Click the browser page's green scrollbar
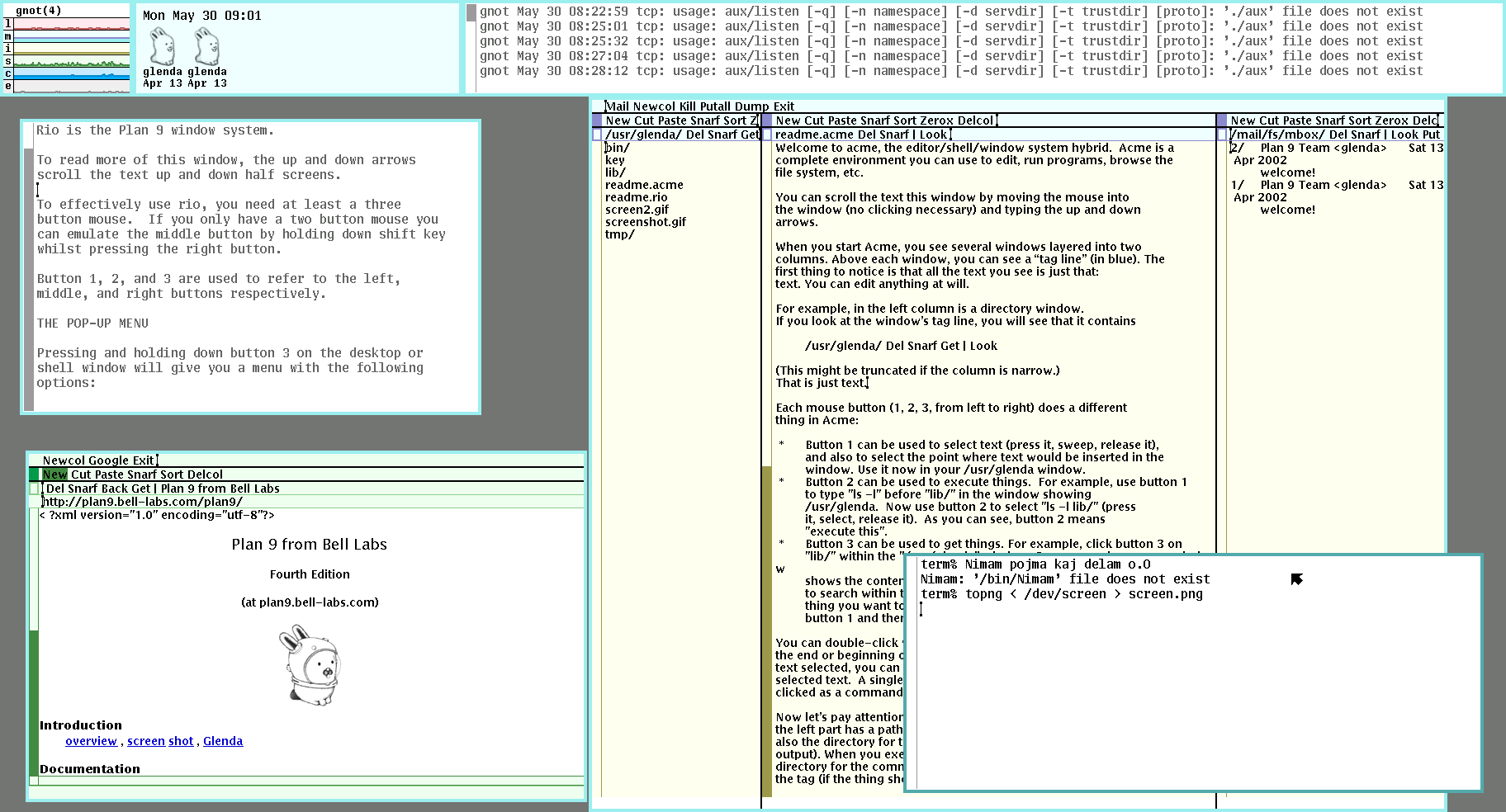The height and width of the screenshot is (812, 1506). tap(34, 644)
